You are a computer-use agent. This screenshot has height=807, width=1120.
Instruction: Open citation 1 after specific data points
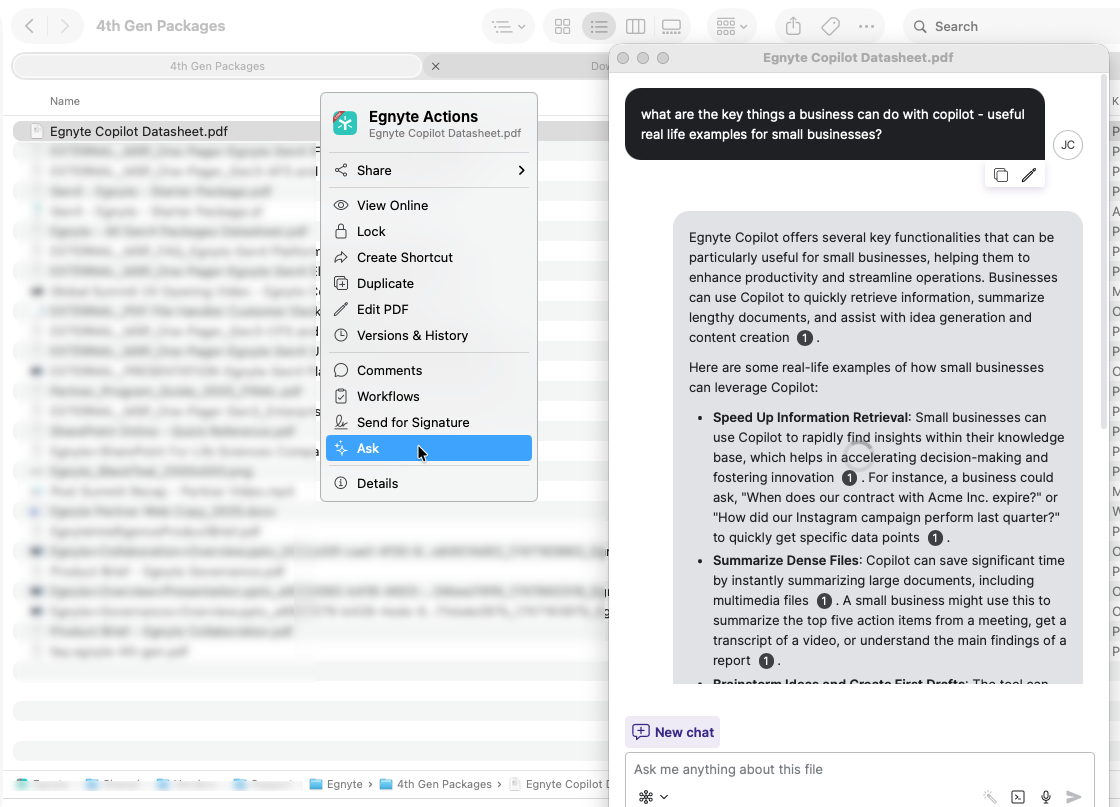935,538
